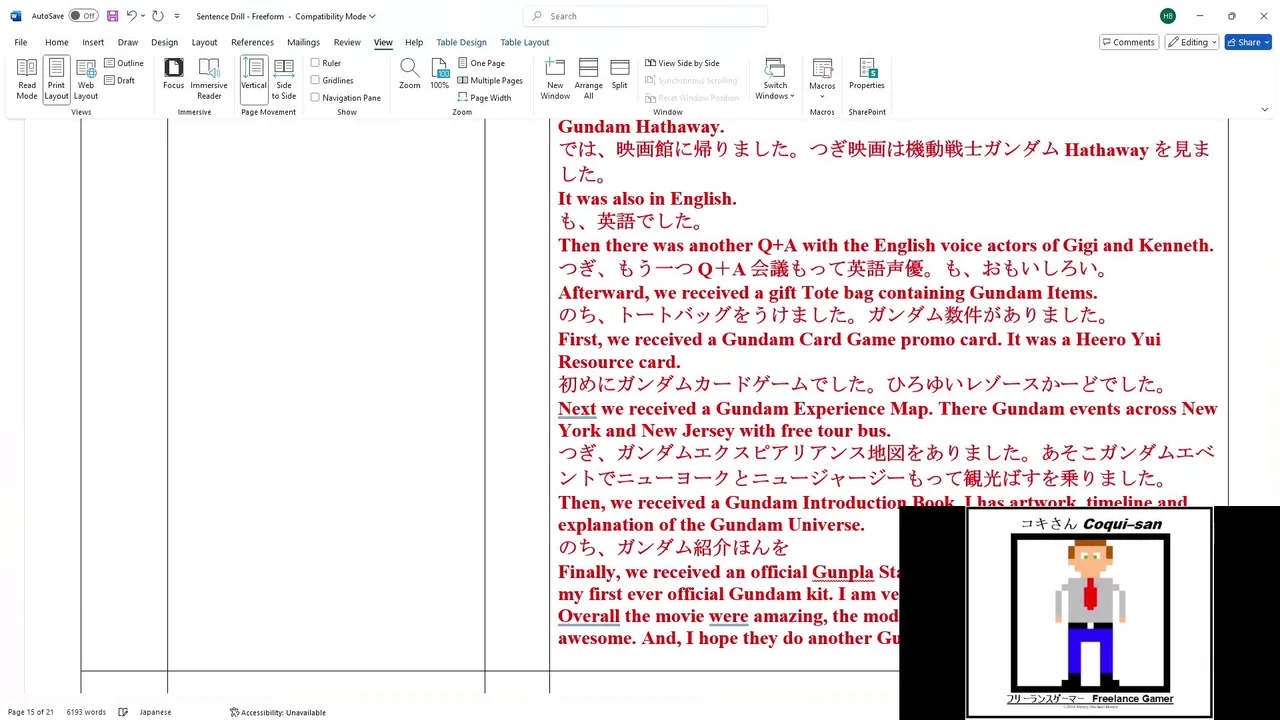Switch to the Insert tab

click(x=93, y=42)
